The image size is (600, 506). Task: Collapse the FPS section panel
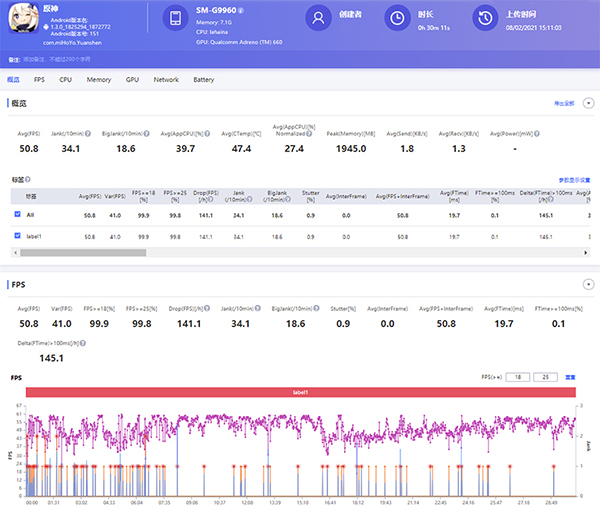[588, 284]
